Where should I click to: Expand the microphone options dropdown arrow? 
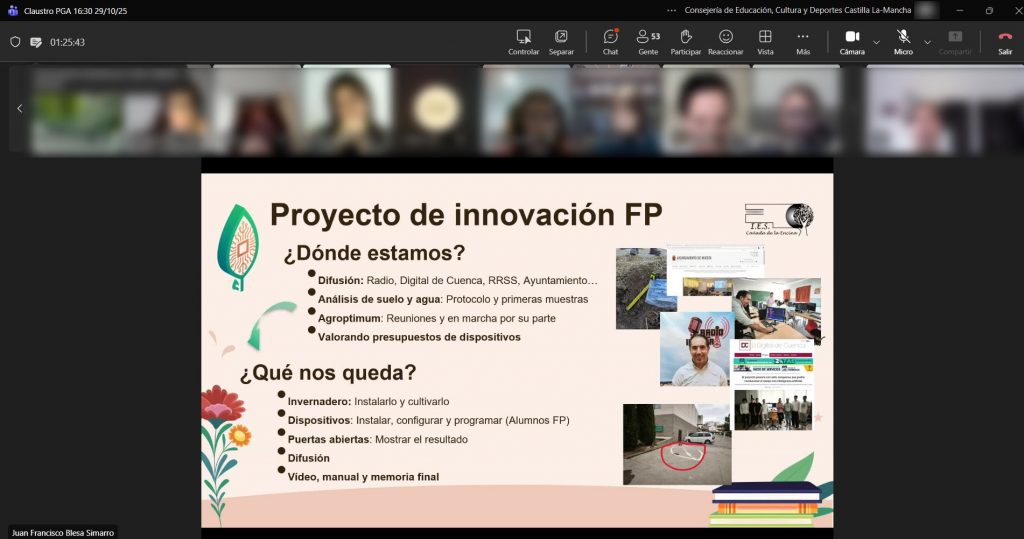point(927,42)
